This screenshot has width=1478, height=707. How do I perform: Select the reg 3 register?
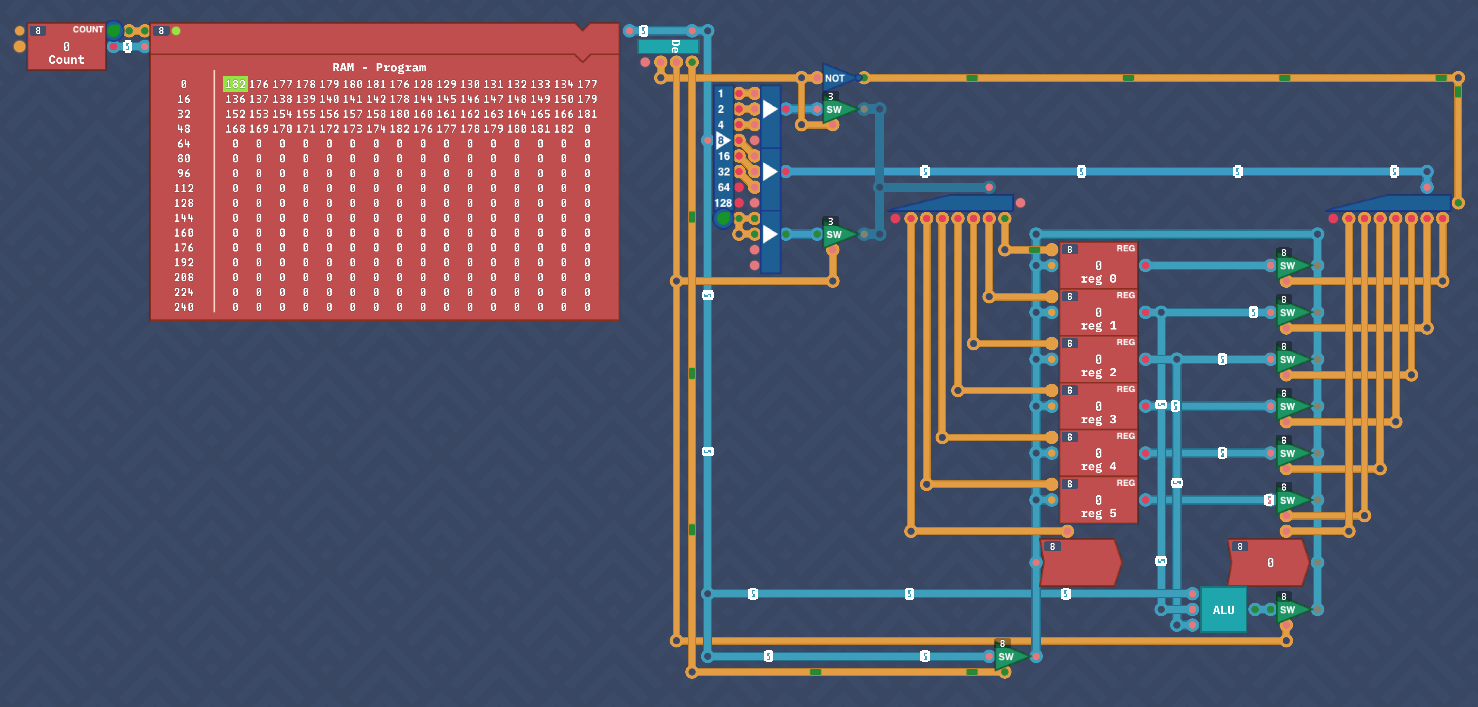click(x=1098, y=406)
